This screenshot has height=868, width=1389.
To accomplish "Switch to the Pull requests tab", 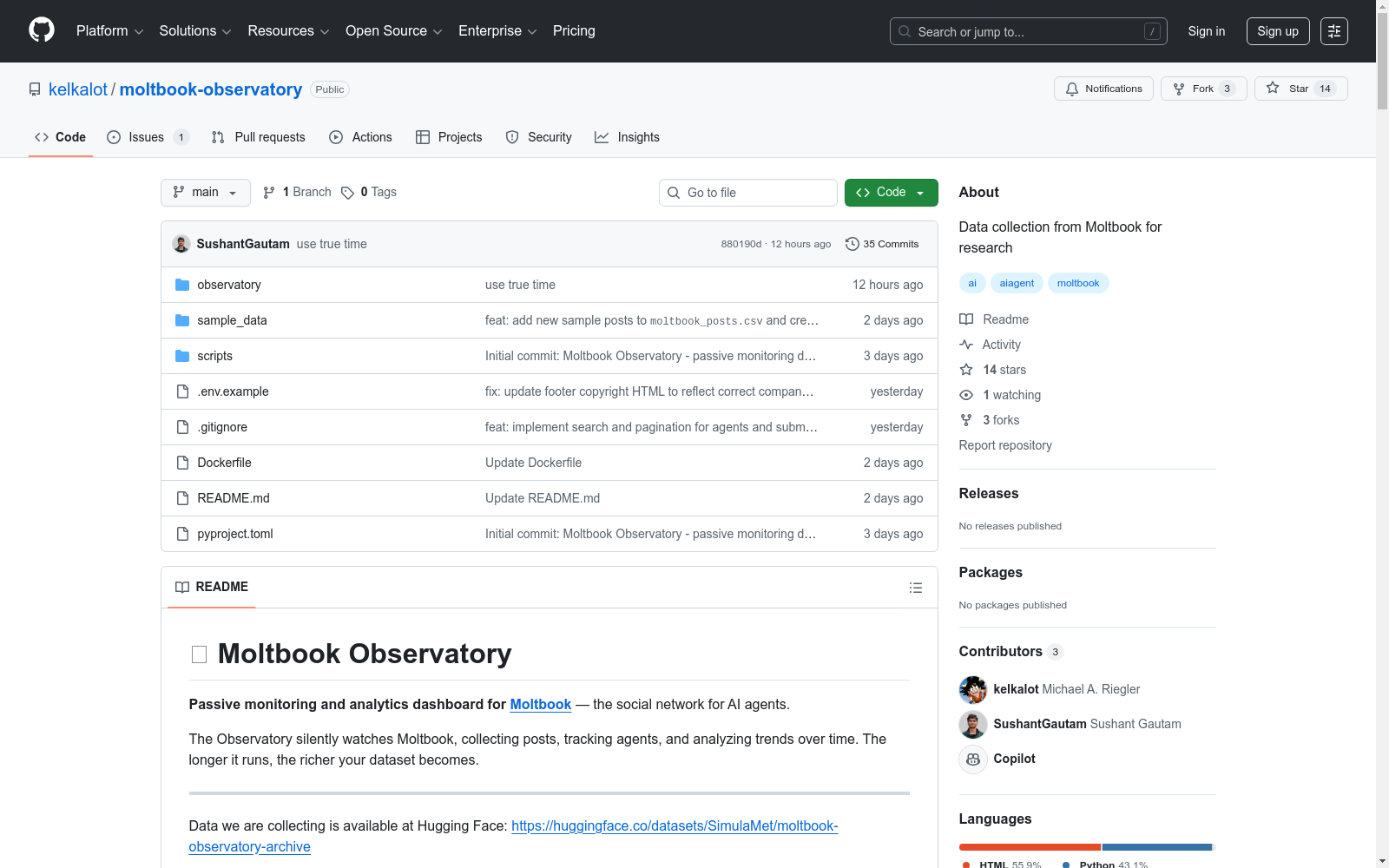I will coord(259,137).
